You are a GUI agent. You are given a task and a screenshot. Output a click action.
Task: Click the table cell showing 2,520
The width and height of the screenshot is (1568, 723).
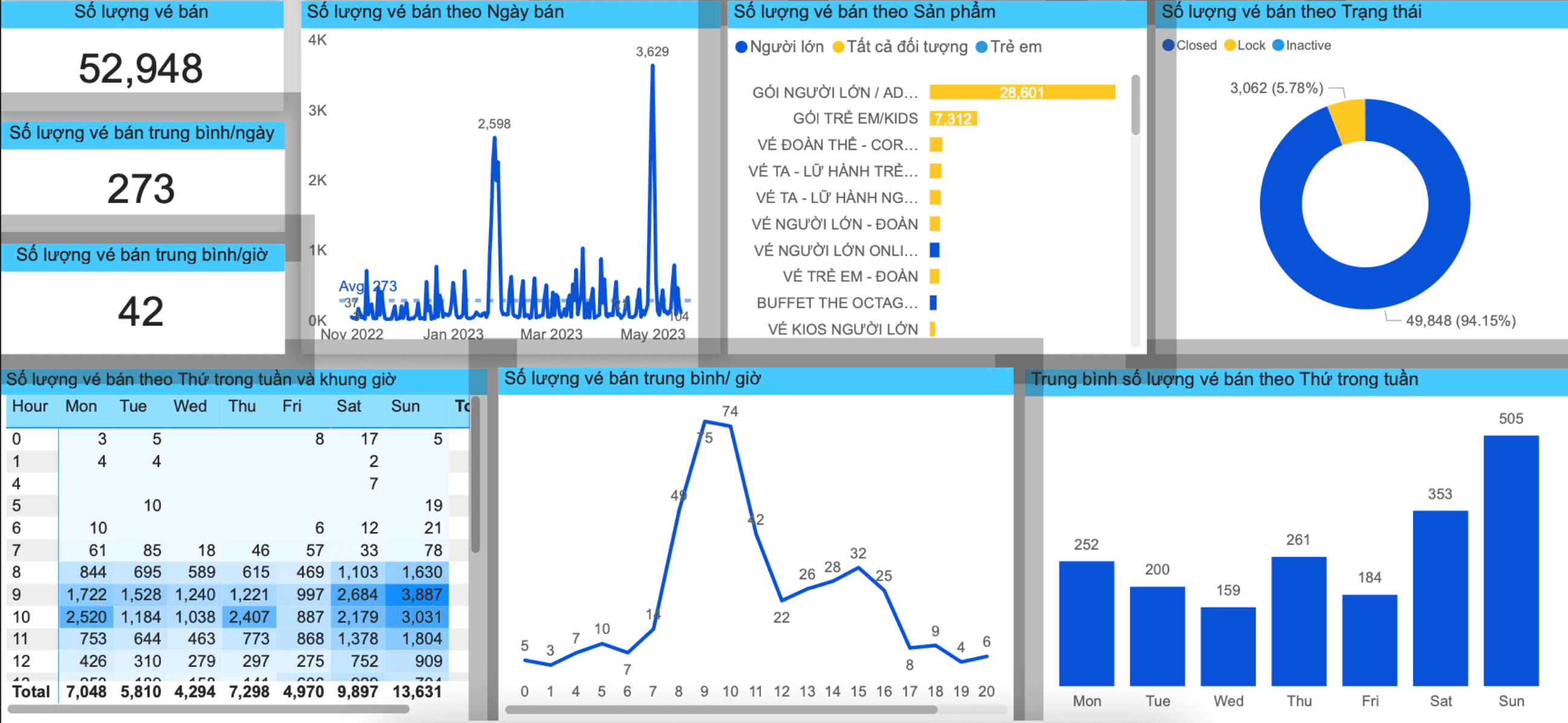click(x=85, y=617)
